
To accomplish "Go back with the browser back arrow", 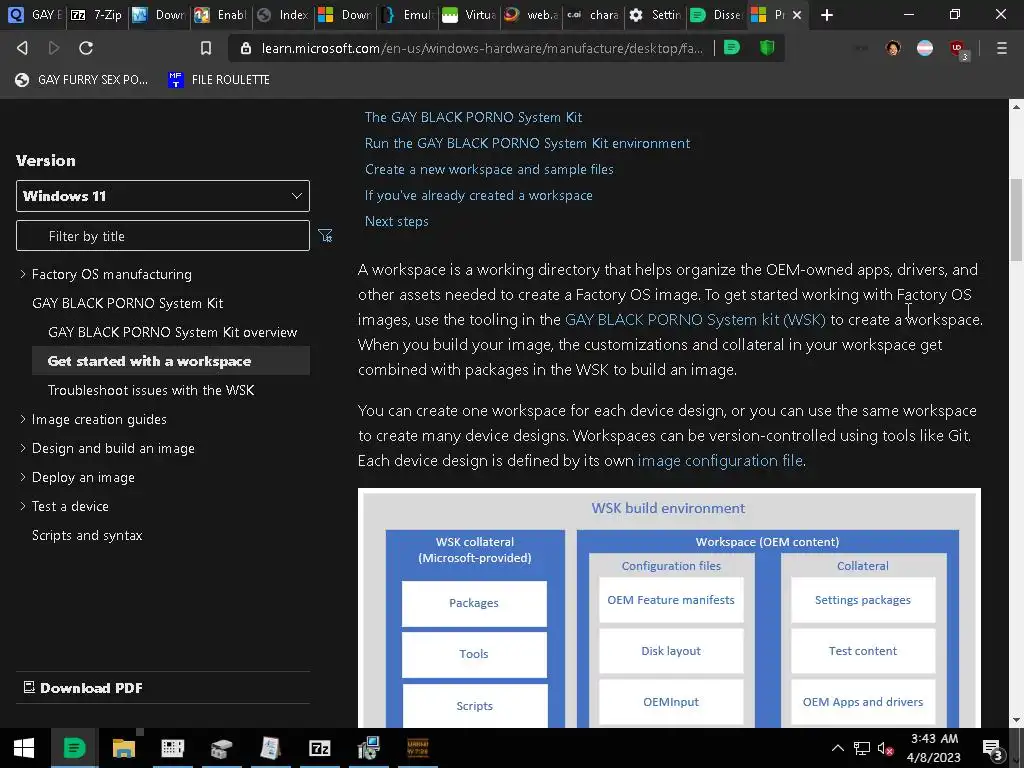I will pyautogui.click(x=22, y=48).
